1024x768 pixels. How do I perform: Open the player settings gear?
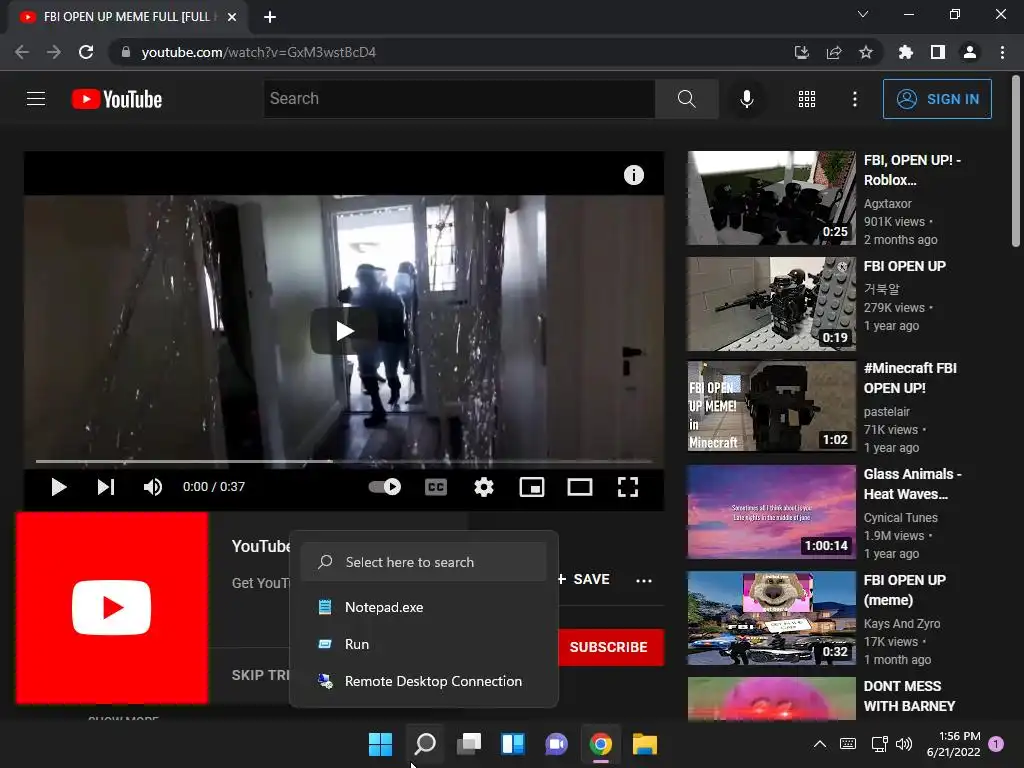483,487
